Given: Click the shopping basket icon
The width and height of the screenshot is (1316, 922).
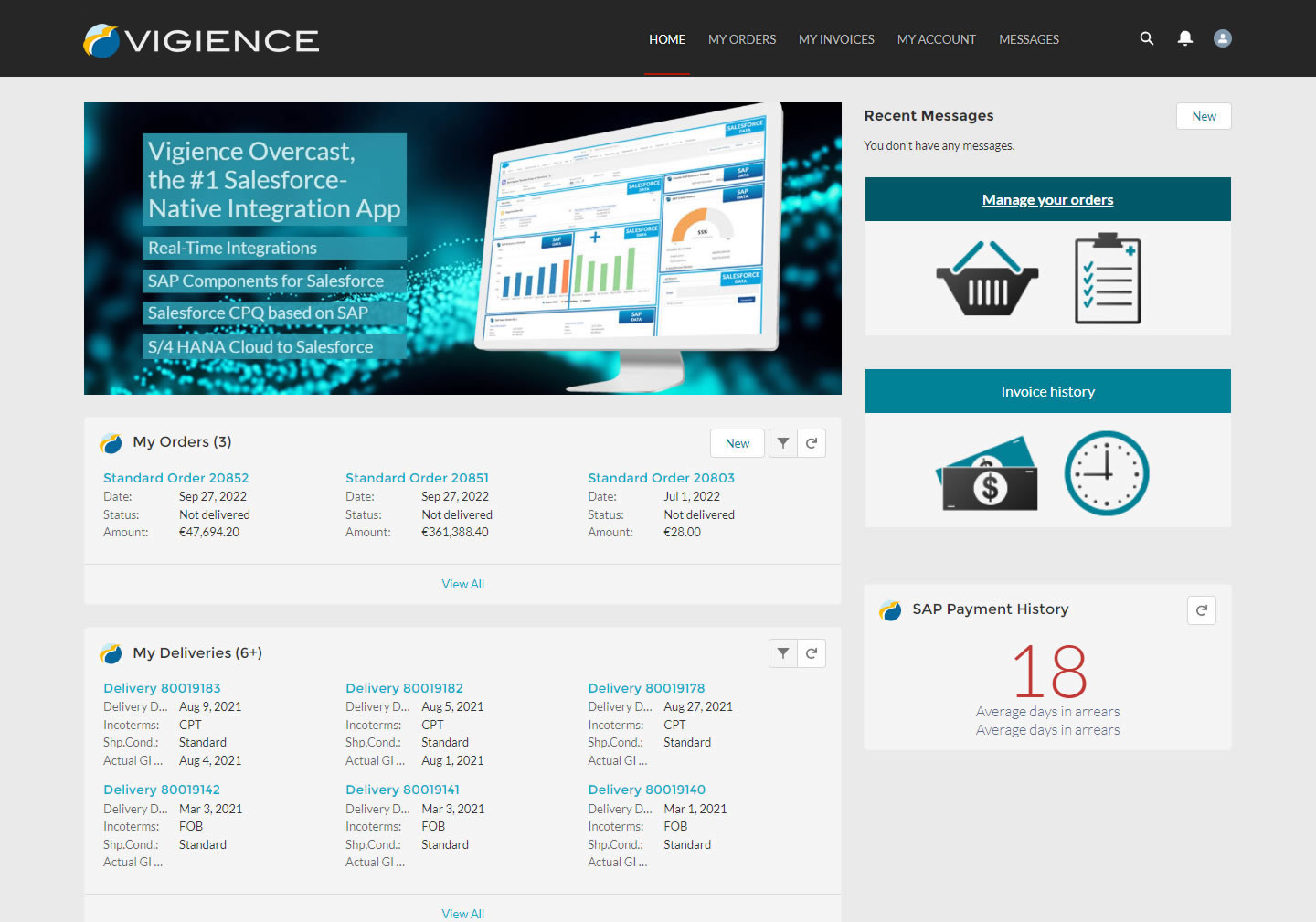Looking at the screenshot, I should coord(987,279).
